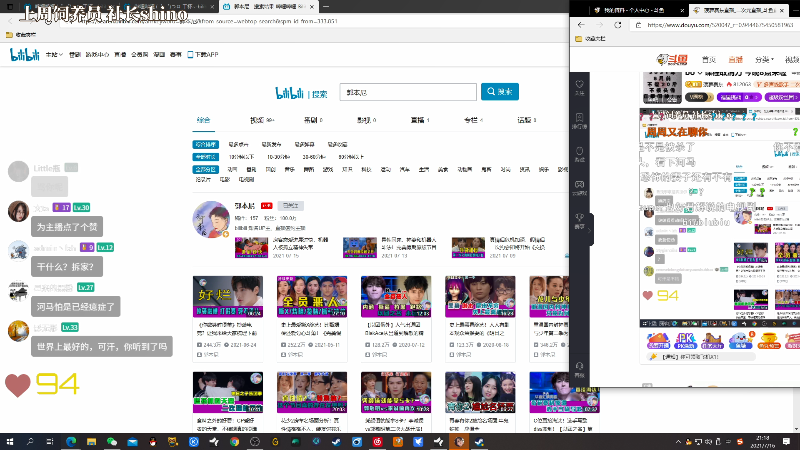Open File Explorer from the taskbar

click(x=91, y=442)
